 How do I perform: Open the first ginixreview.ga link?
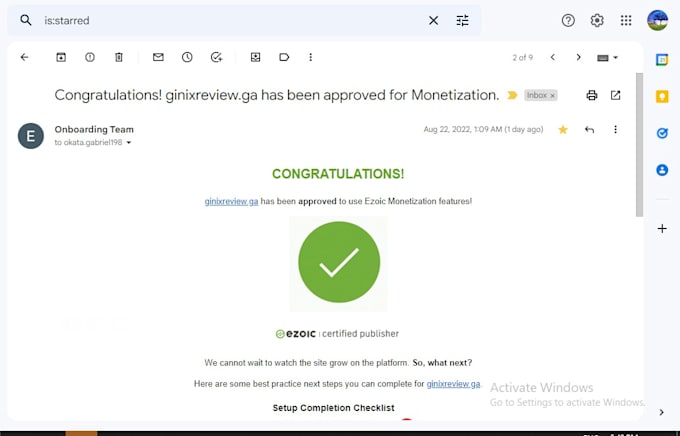(x=231, y=201)
